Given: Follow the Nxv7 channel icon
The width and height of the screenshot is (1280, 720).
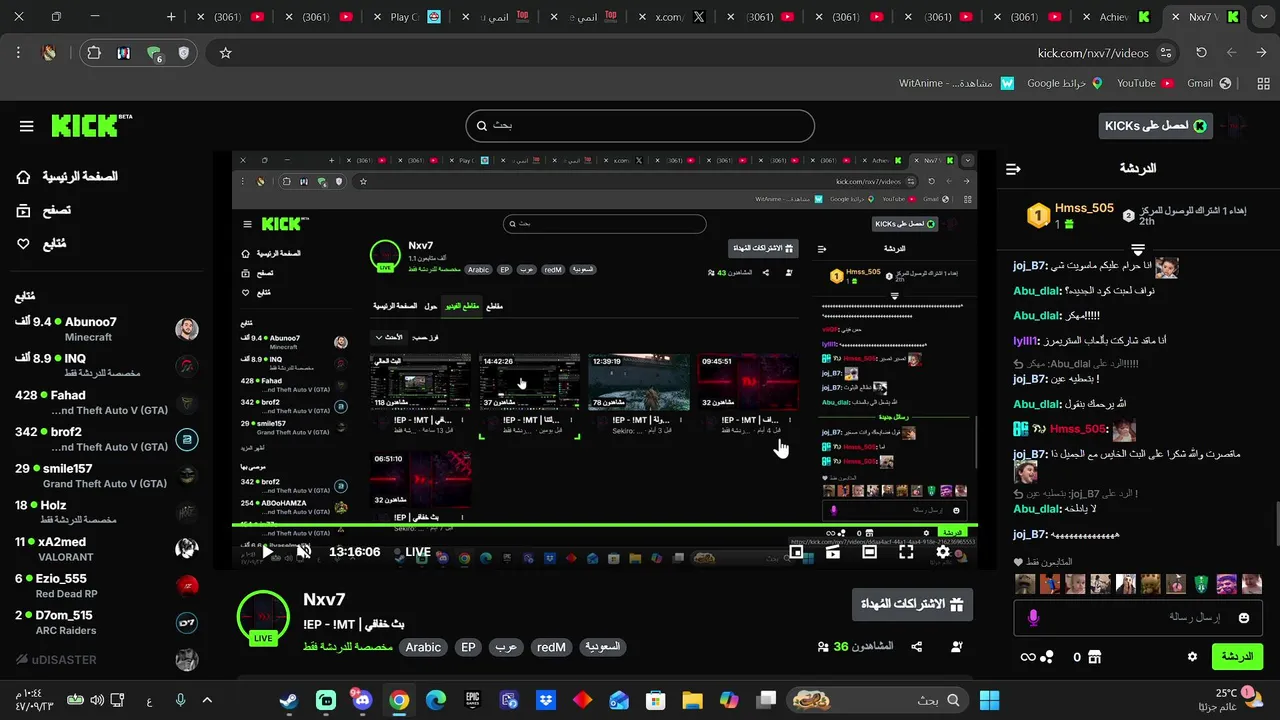Looking at the screenshot, I should click(957, 647).
